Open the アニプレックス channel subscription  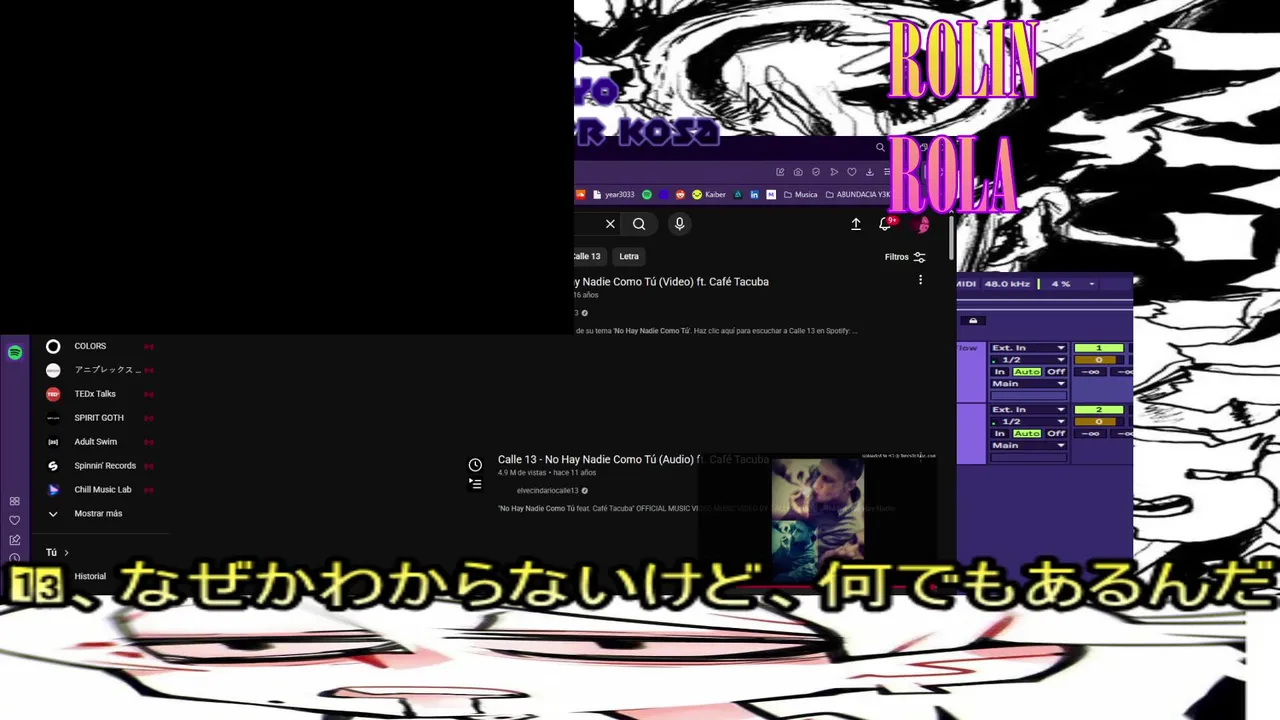pyautogui.click(x=107, y=370)
